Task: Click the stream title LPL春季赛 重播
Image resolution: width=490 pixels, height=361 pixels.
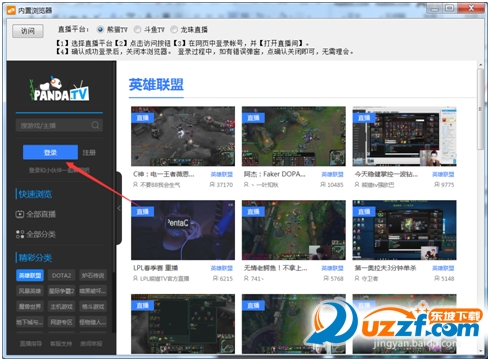Action: click(x=155, y=268)
